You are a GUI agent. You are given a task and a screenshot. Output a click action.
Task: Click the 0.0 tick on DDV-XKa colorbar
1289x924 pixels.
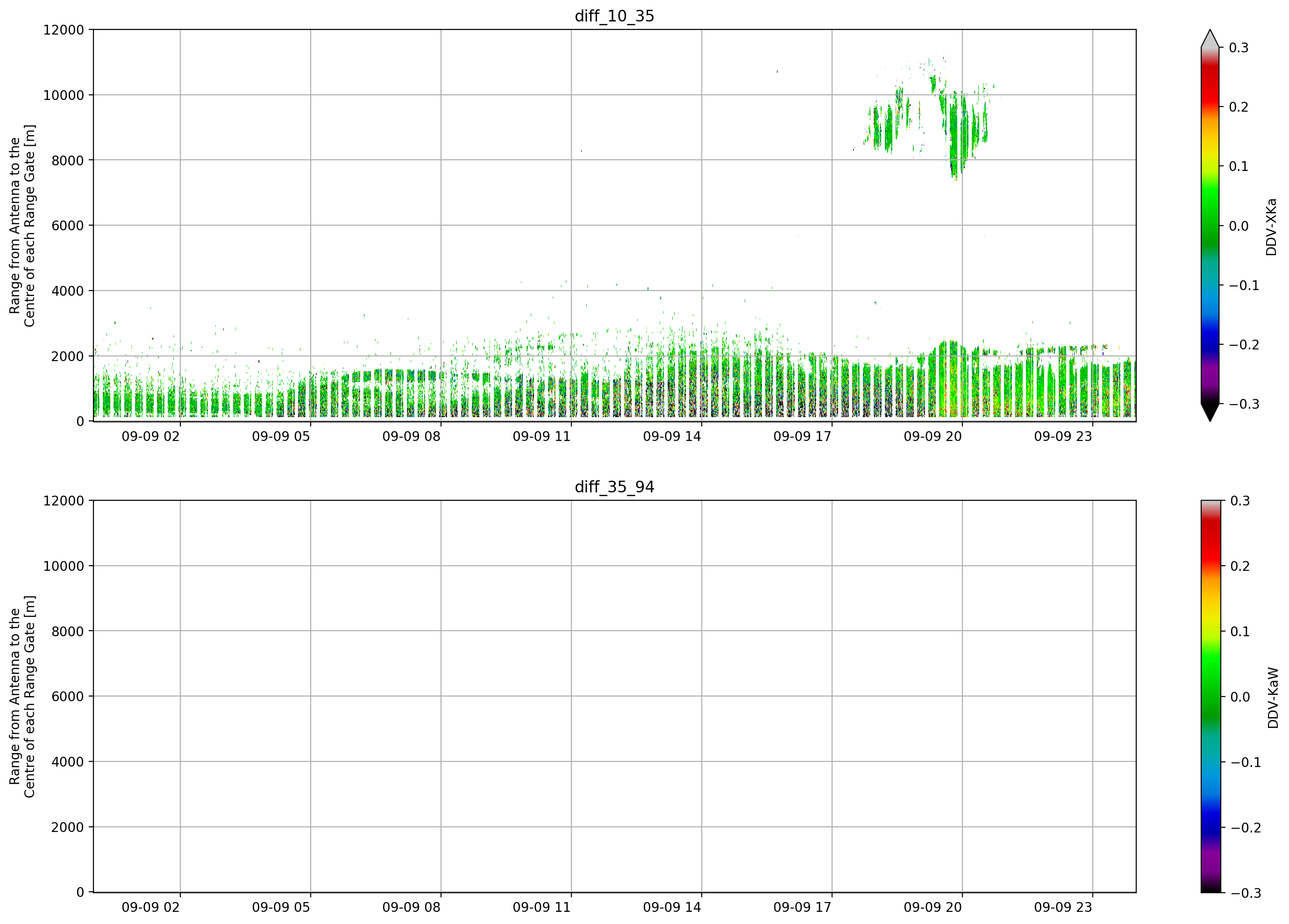[1239, 226]
